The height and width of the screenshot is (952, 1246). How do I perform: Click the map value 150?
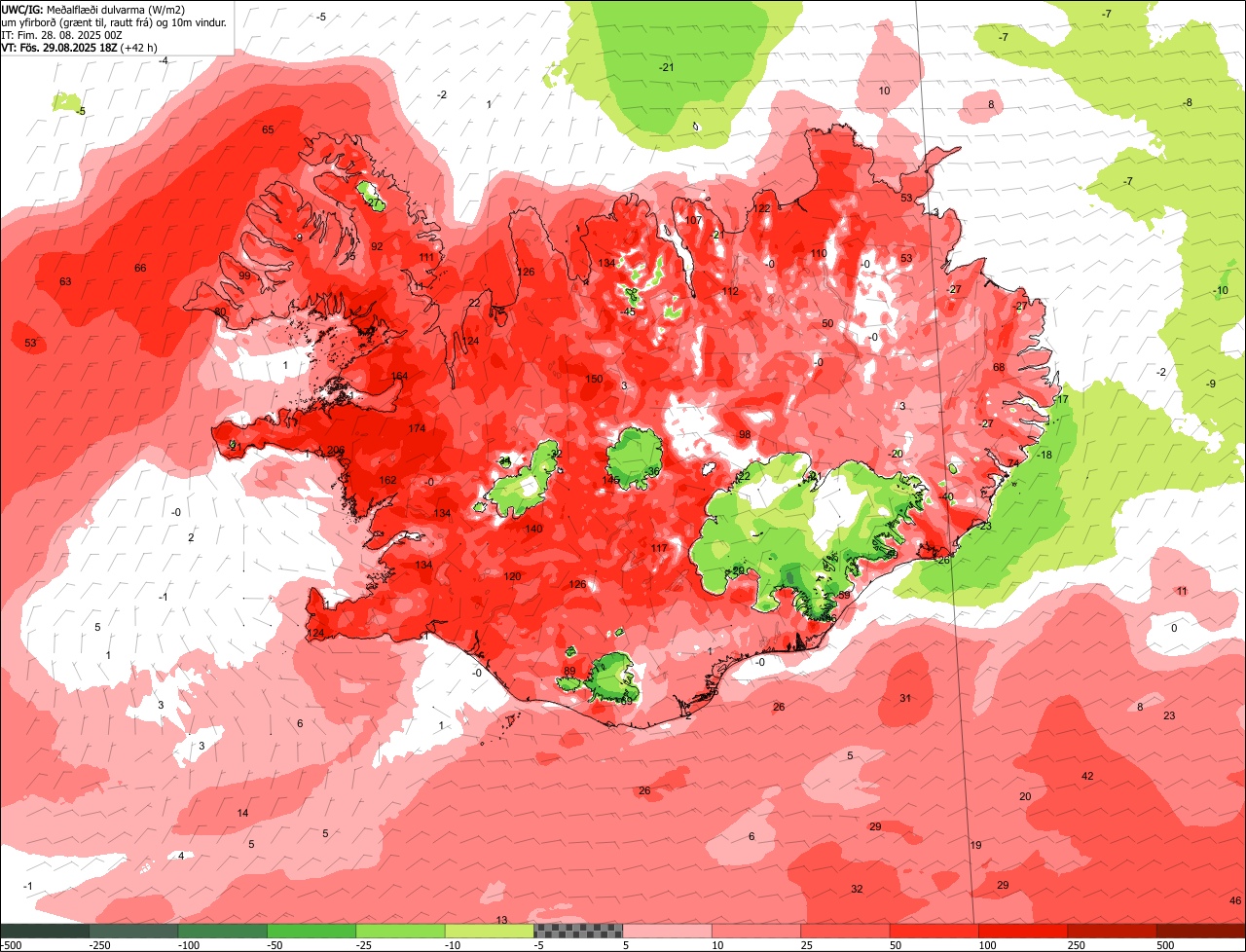point(595,379)
